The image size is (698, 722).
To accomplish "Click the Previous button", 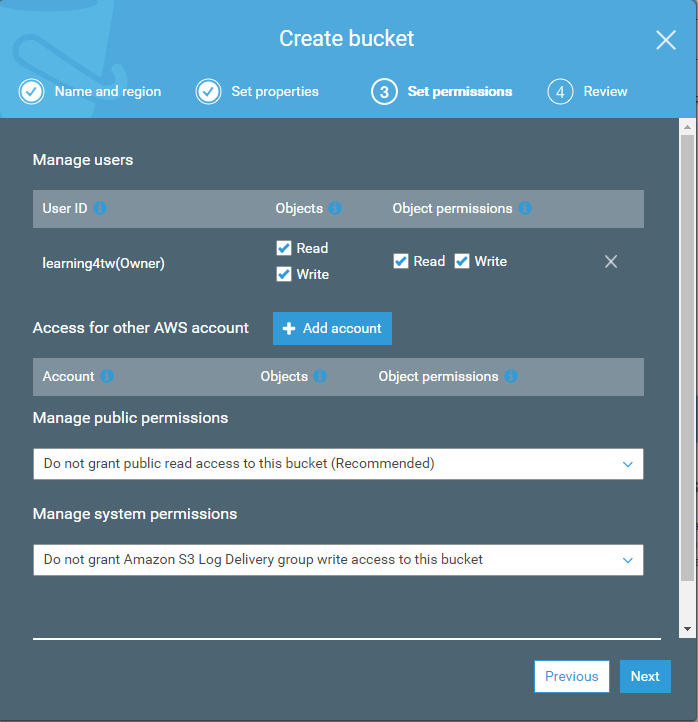I will (x=571, y=676).
